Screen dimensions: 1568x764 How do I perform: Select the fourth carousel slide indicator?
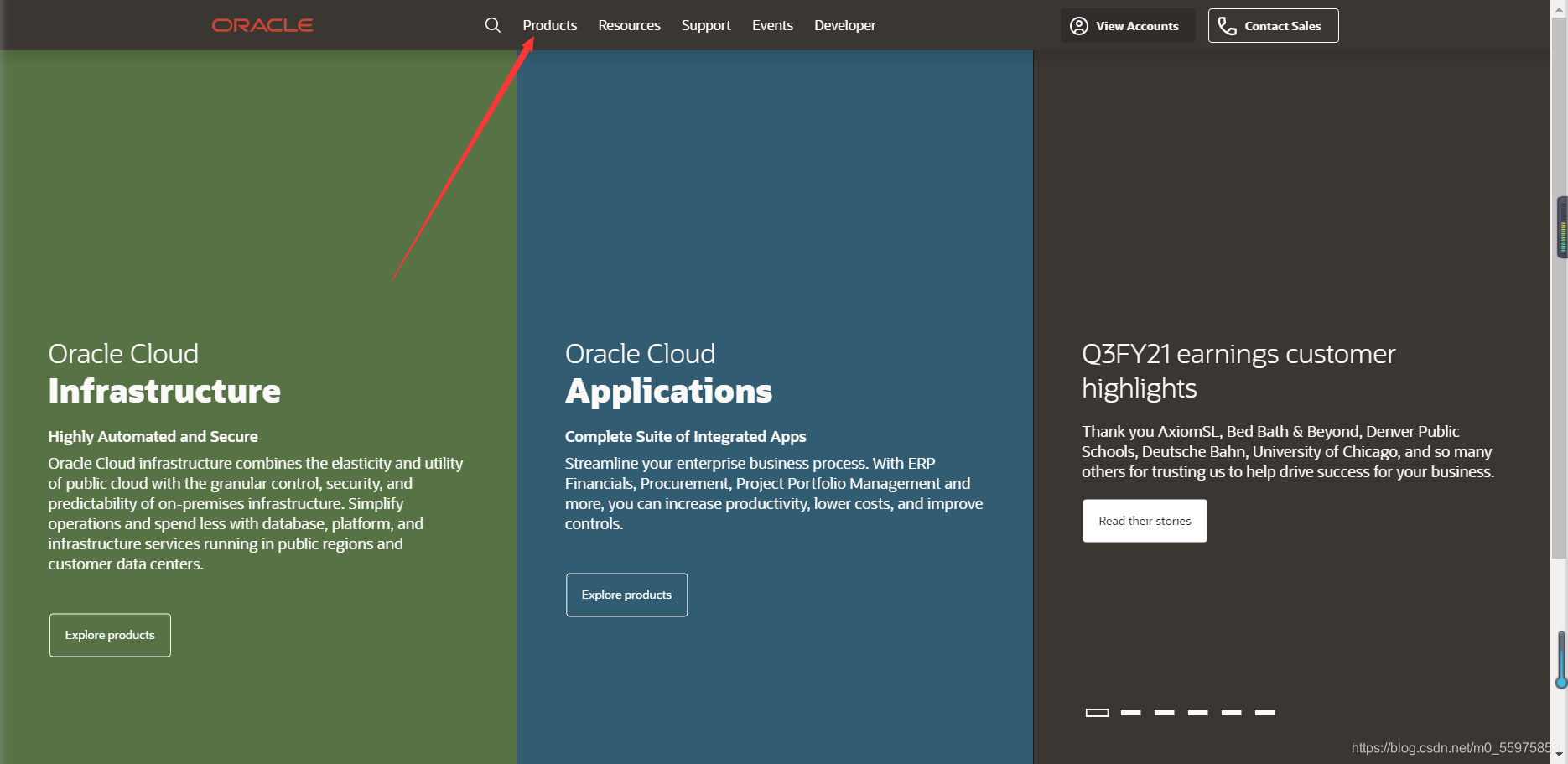1197,713
